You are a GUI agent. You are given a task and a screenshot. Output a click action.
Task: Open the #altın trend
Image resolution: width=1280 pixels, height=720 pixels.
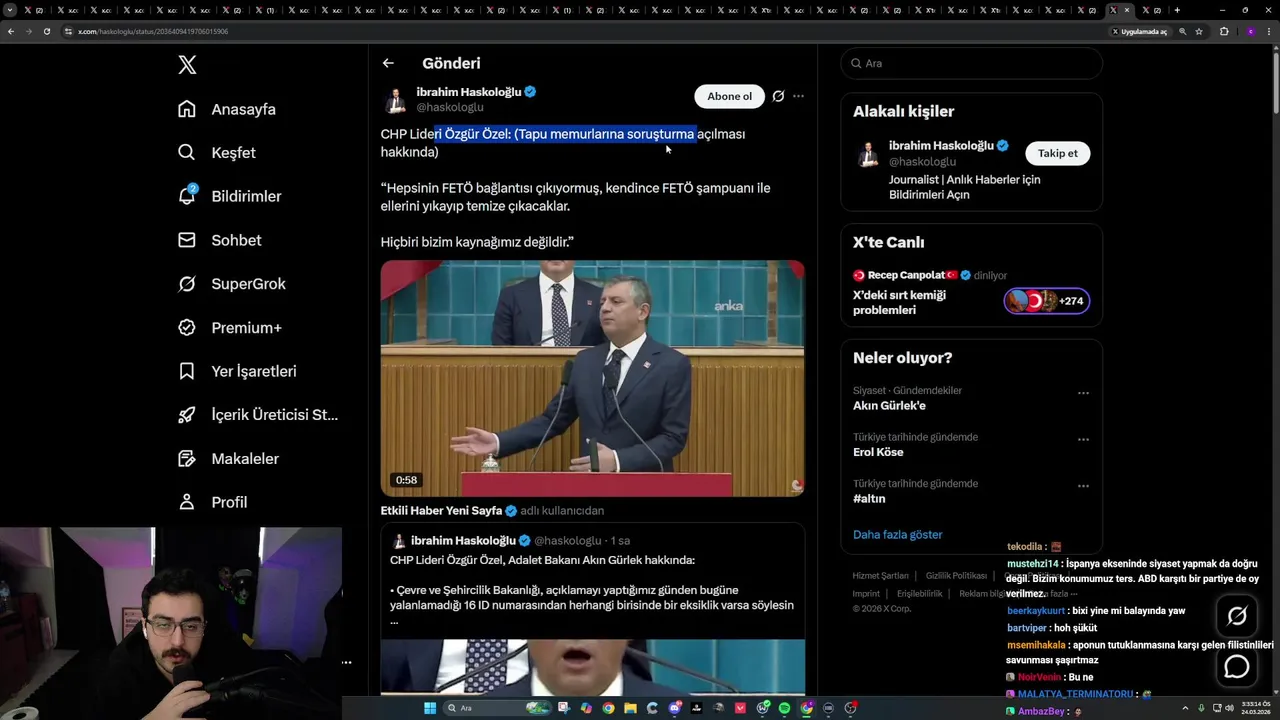[x=869, y=499]
